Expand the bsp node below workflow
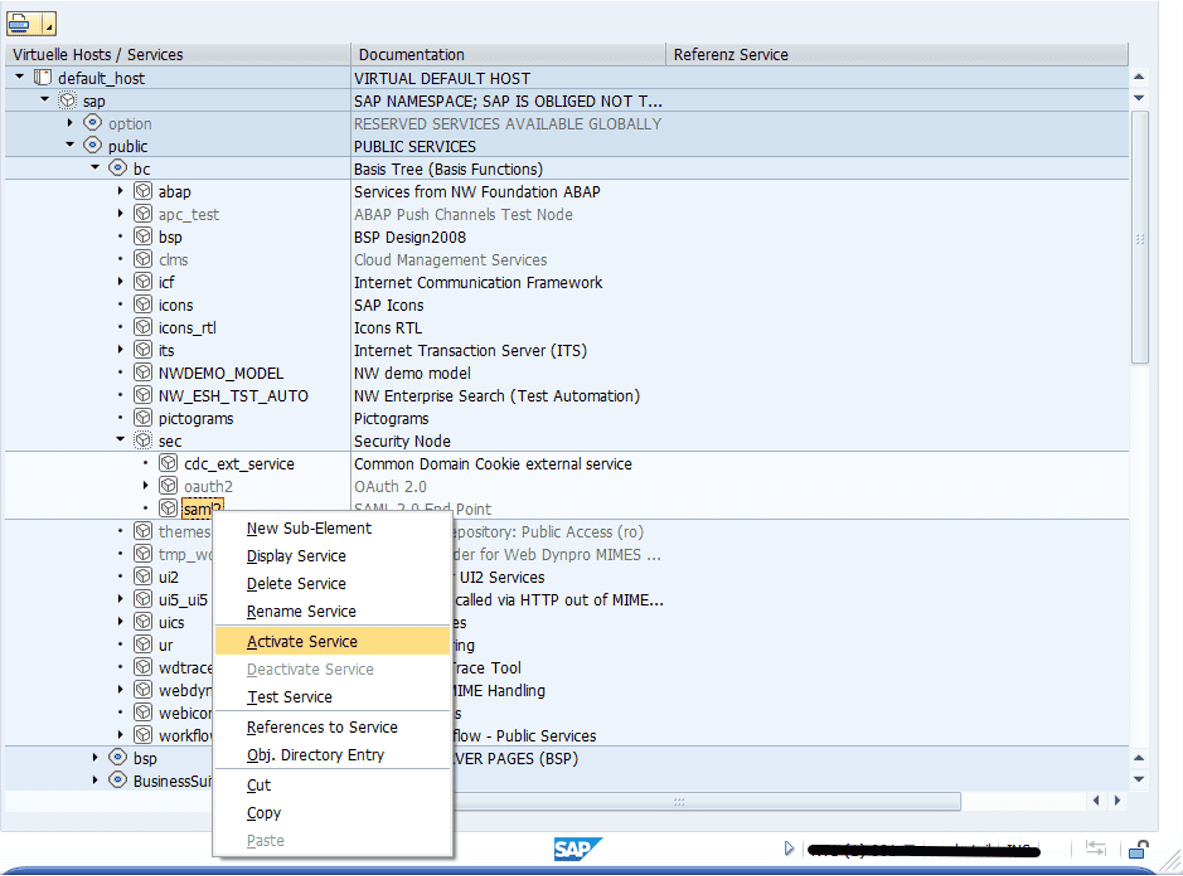Viewport: 1183px width, 876px height. pyautogui.click(x=95, y=758)
